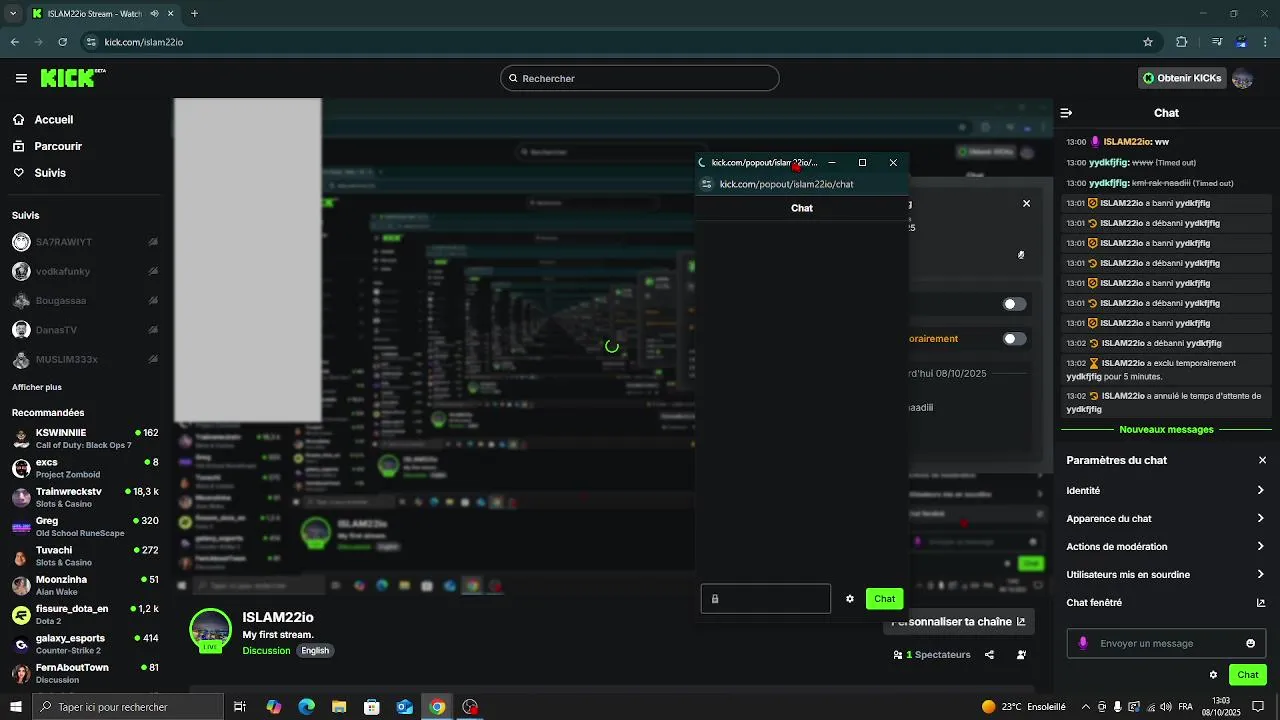The width and height of the screenshot is (1280, 720).
Task: Open Task View on the taskbar
Action: (240, 707)
